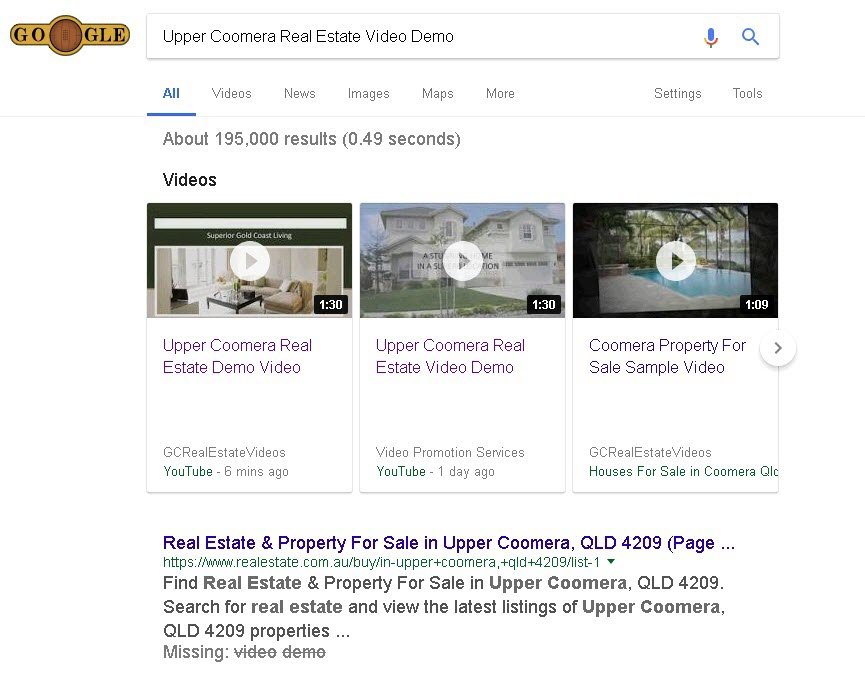Screen dimensions: 865x673
Task: Click the Google logo
Action: 69,34
